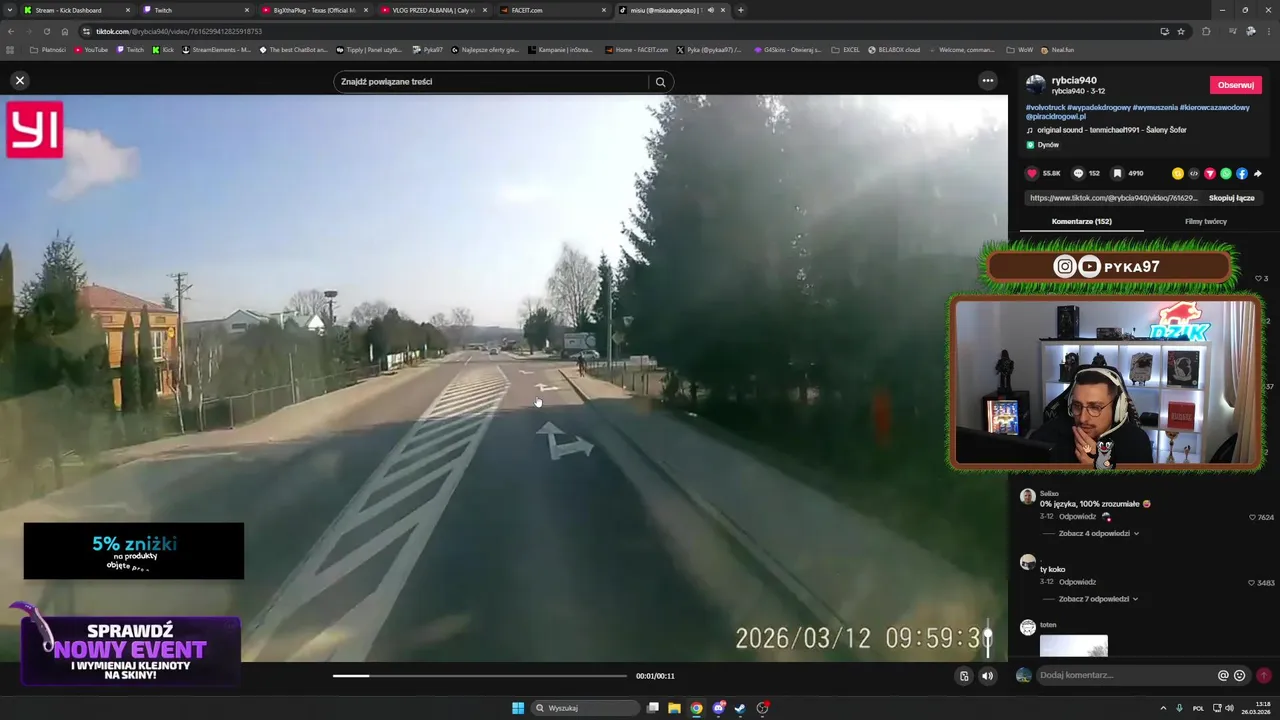Viewport: 1280px width, 720px height.
Task: Copy link with Skopiuj łącze button
Action: click(x=1231, y=198)
